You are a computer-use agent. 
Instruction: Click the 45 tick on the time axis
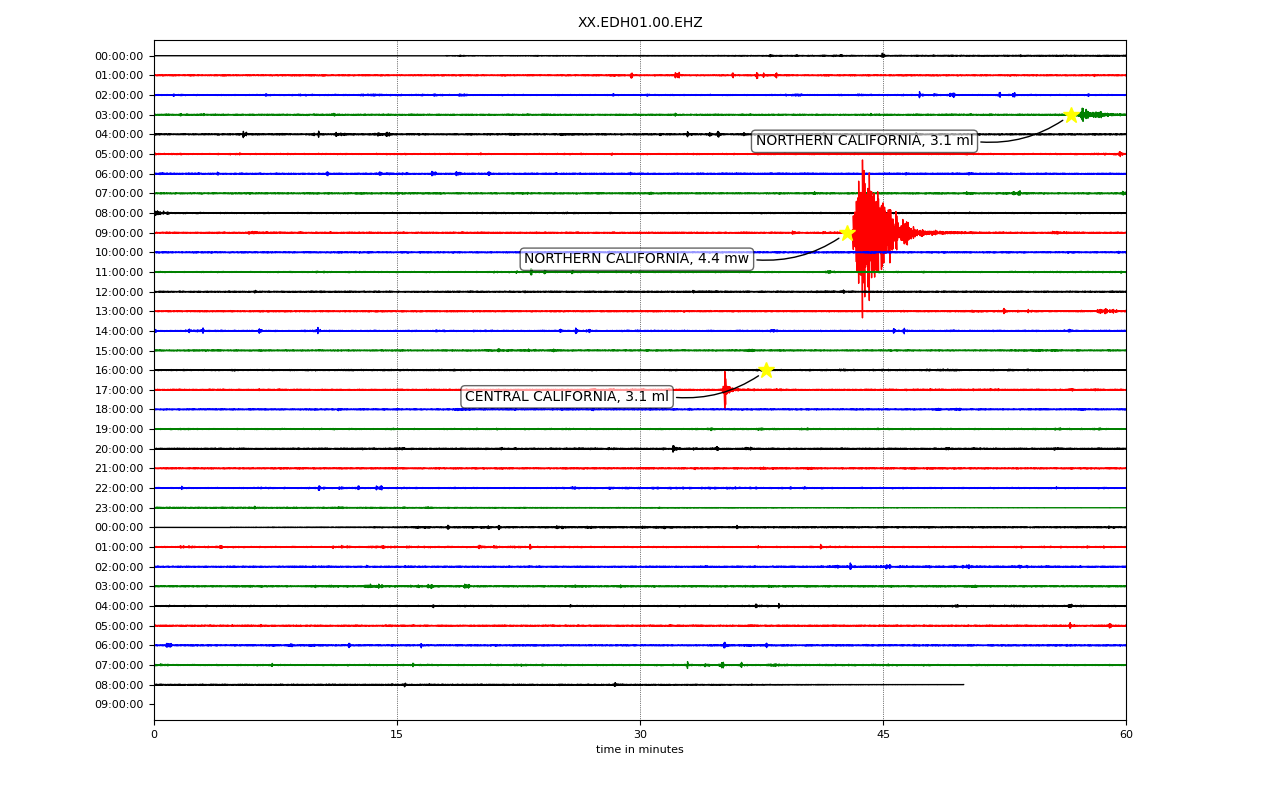pos(883,735)
